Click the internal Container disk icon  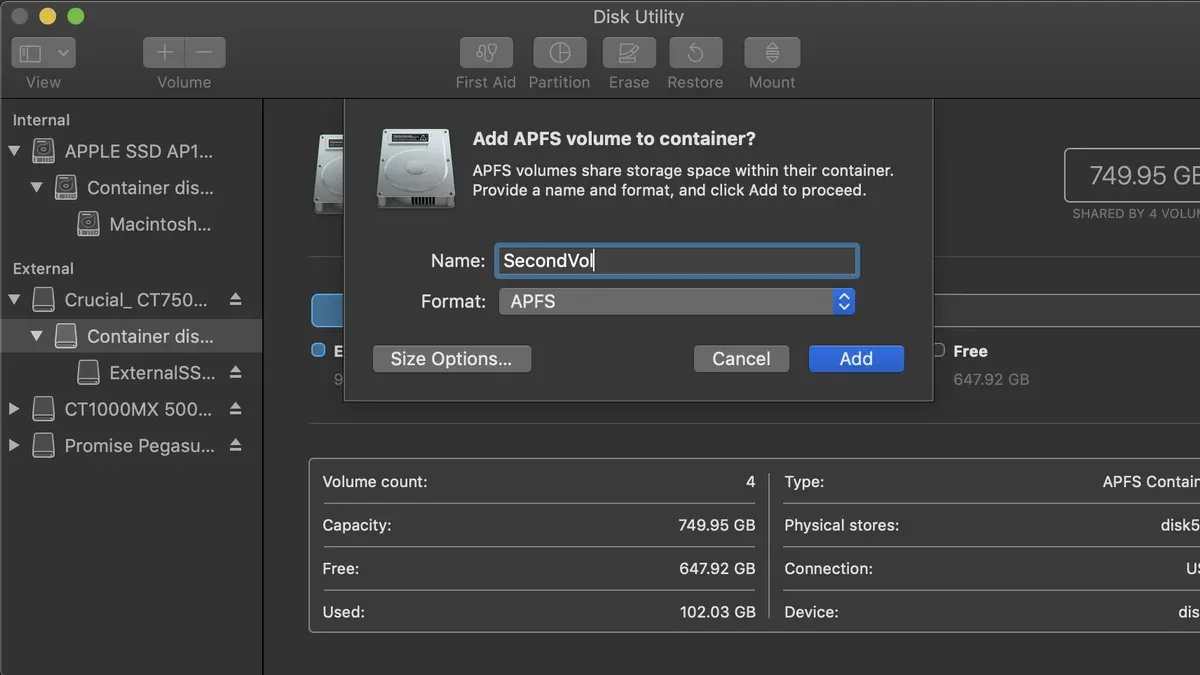pyautogui.click(x=65, y=187)
